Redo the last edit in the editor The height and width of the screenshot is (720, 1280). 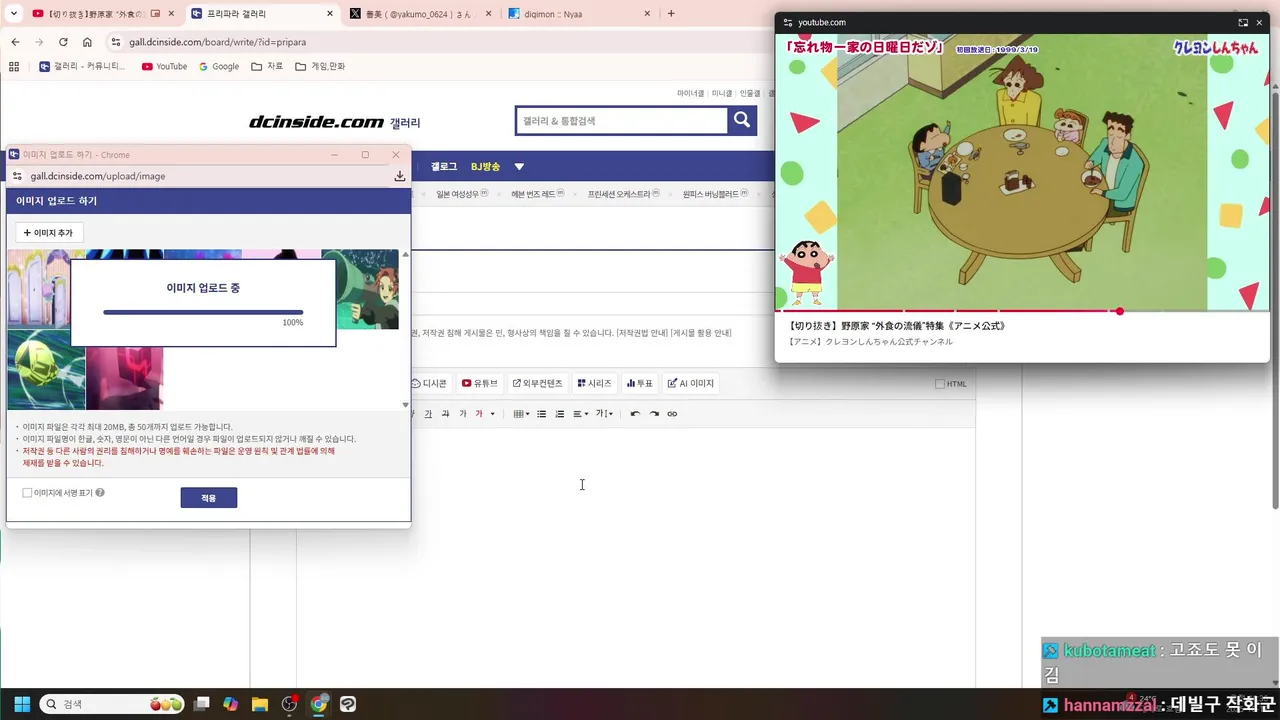[654, 414]
